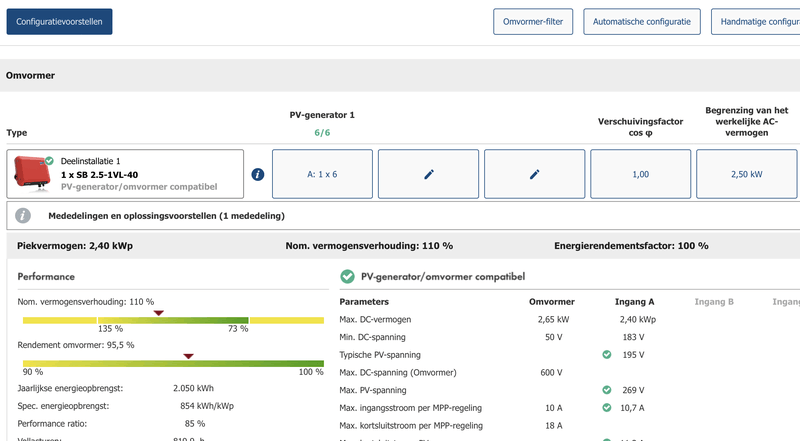Click the blue info icon beside Deelinstallatie 1
The image size is (800, 441).
pyautogui.click(x=258, y=174)
